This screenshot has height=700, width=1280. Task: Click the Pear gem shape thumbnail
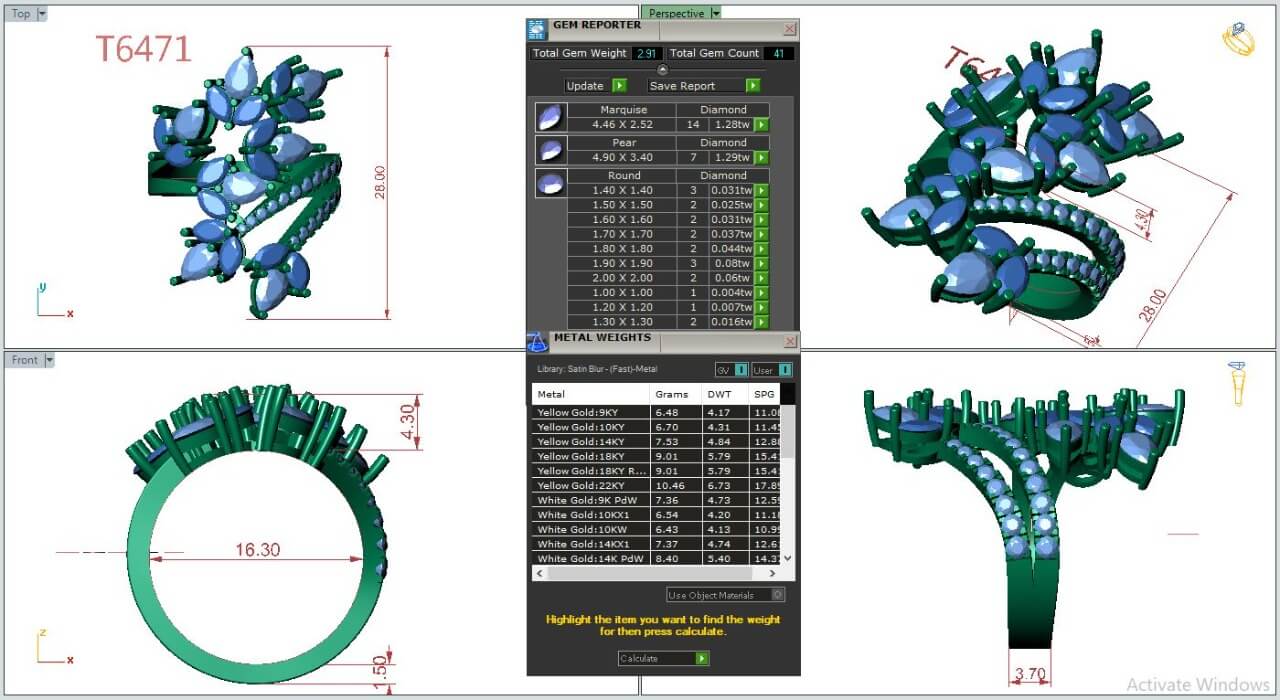(549, 150)
